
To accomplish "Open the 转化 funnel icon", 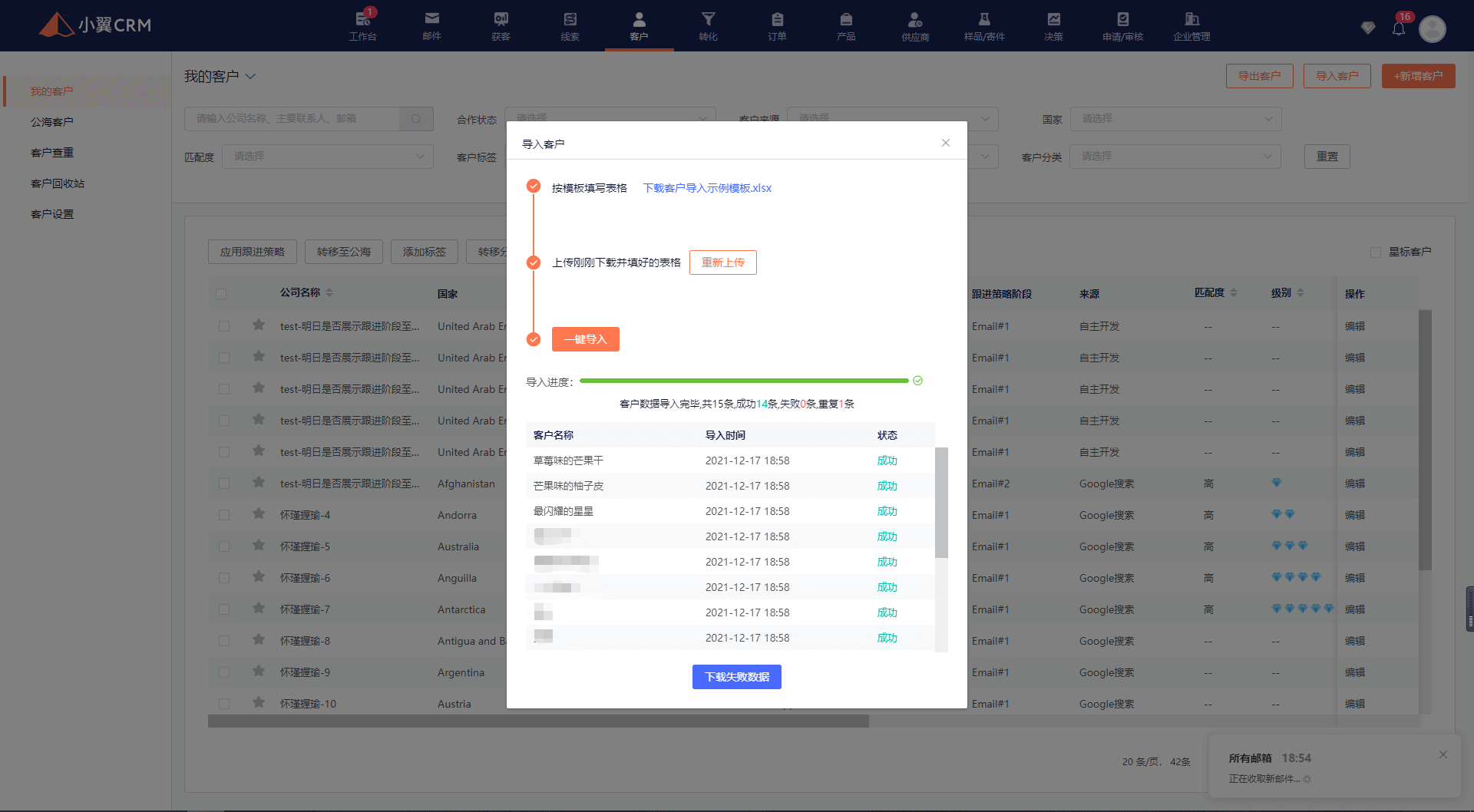I will [708, 25].
